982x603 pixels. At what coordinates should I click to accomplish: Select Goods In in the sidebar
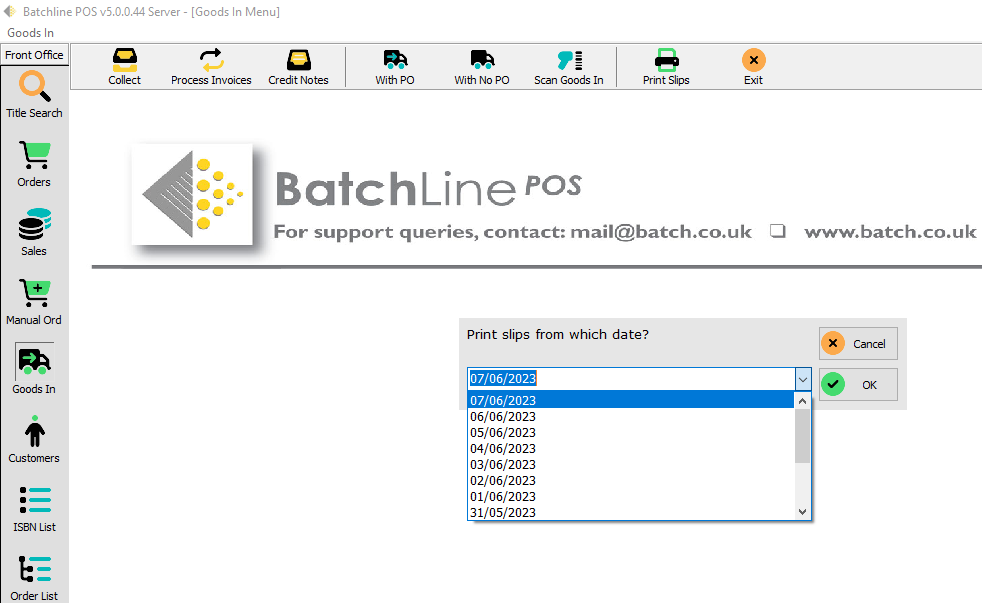tap(34, 369)
